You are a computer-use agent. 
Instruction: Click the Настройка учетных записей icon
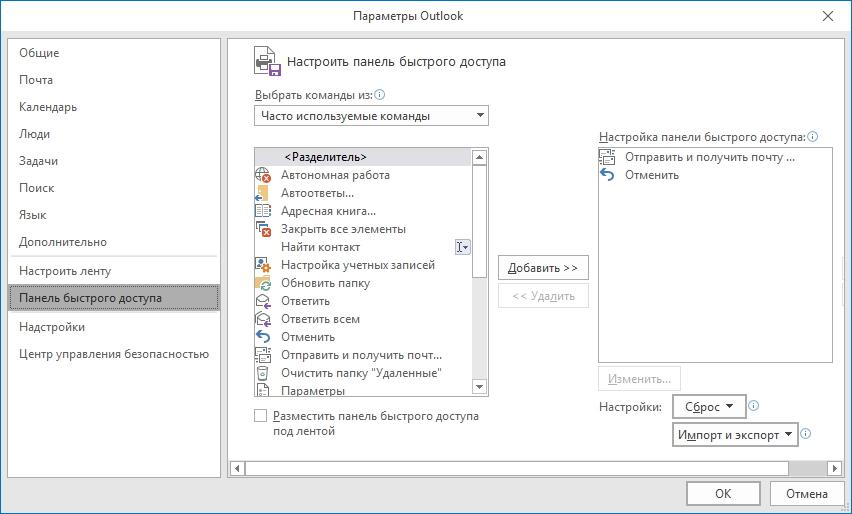263,265
